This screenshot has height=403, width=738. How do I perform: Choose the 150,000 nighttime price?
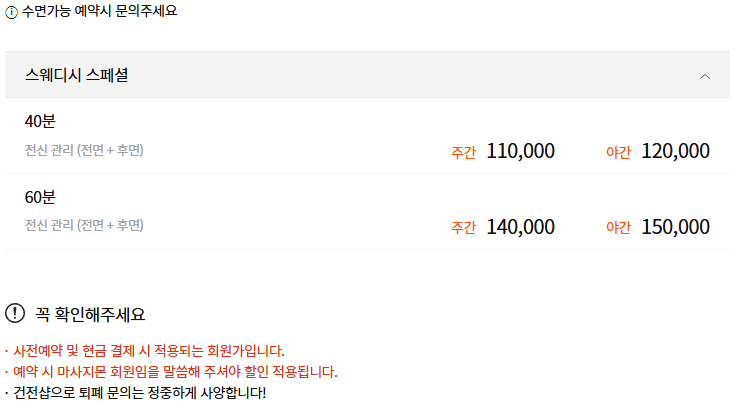click(x=675, y=227)
